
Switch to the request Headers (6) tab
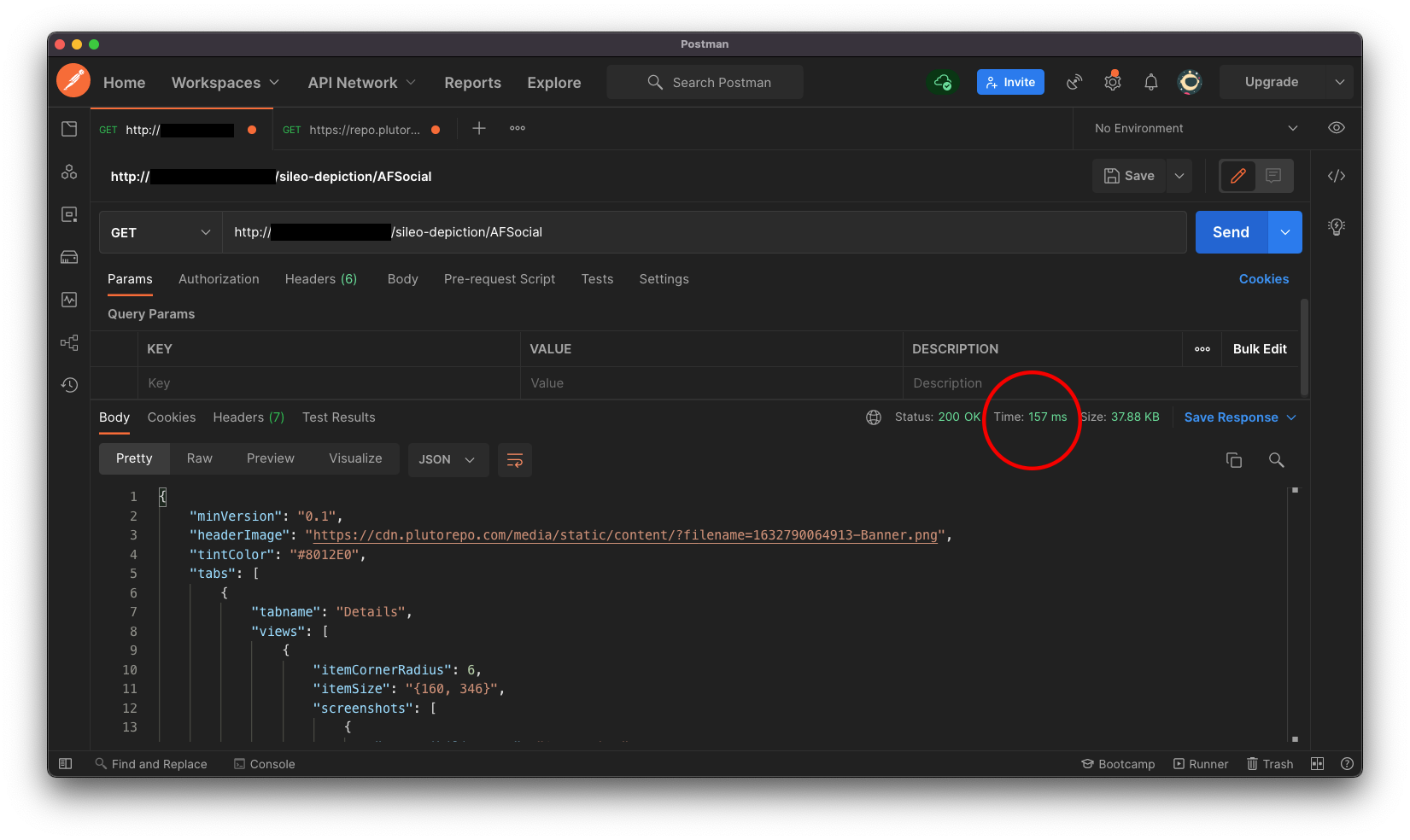tap(321, 279)
